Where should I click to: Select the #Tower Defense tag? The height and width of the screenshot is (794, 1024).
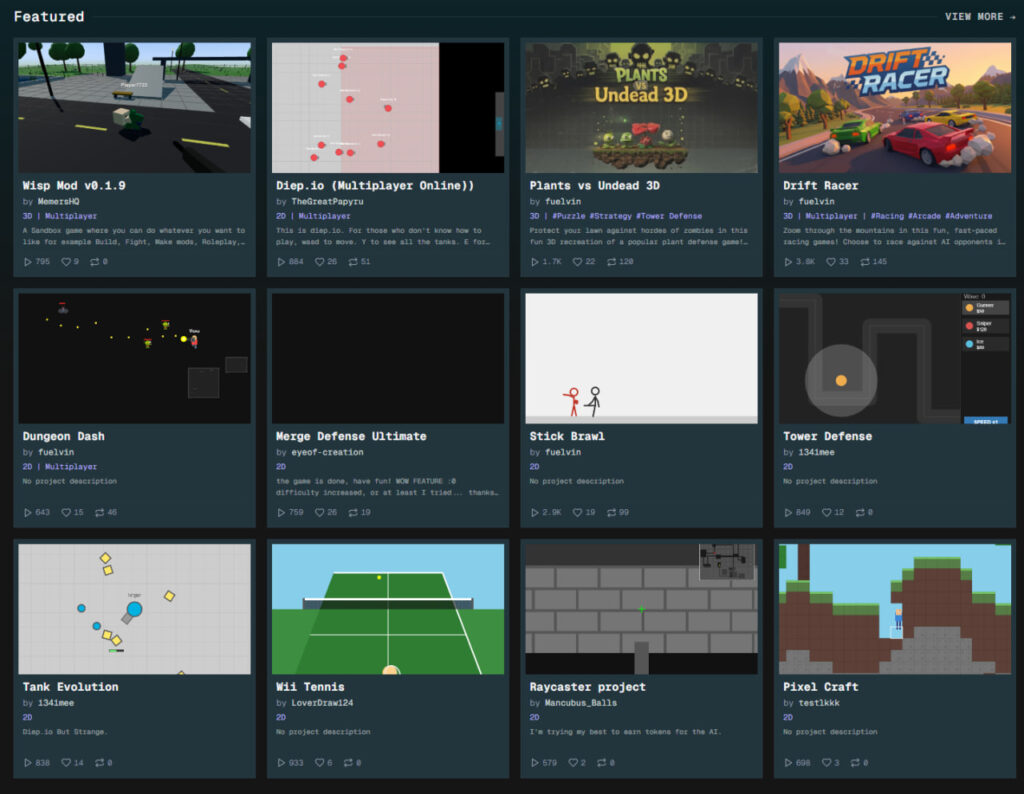click(x=668, y=216)
